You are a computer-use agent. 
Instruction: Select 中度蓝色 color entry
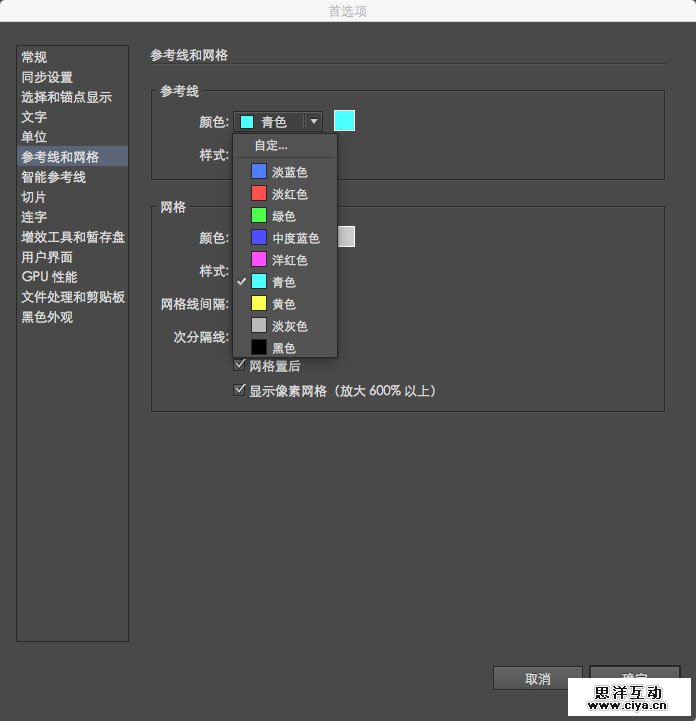[x=295, y=238]
